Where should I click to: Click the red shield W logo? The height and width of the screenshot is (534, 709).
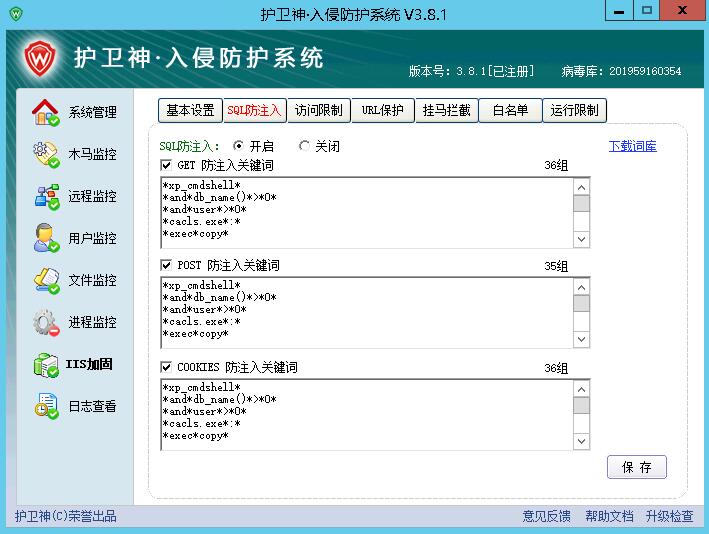tap(40, 57)
